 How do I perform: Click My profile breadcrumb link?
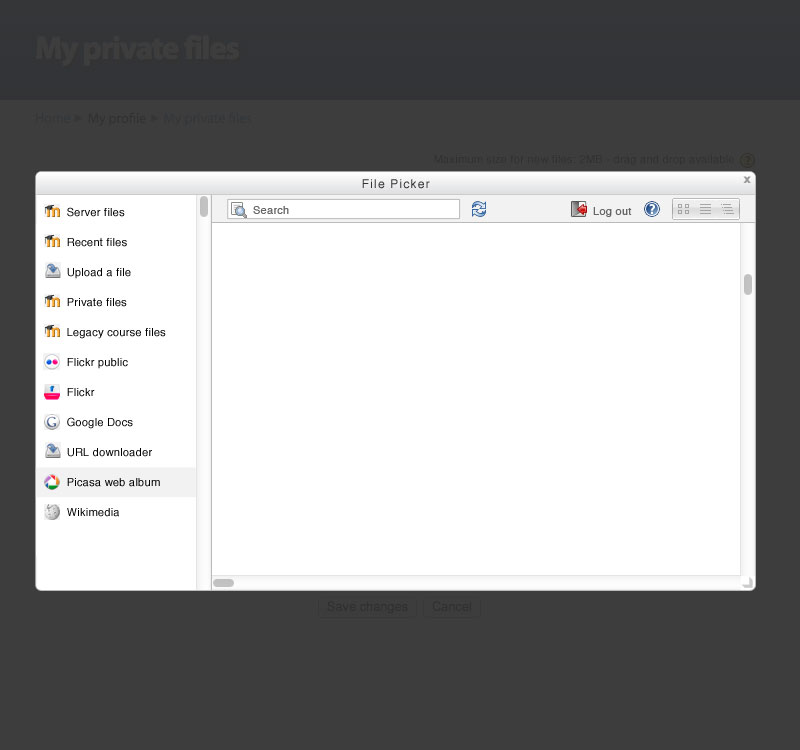[x=117, y=118]
